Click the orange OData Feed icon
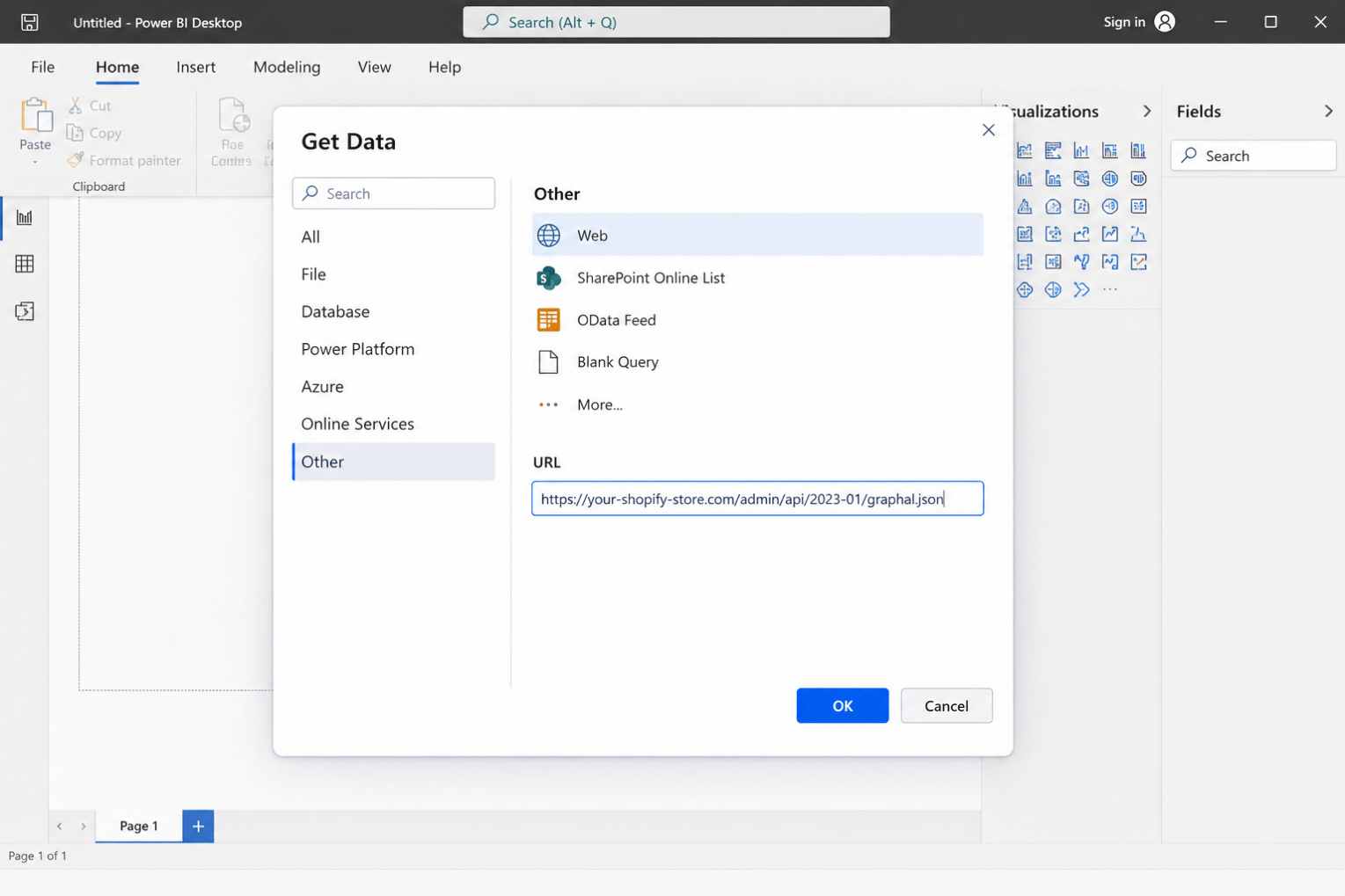 549,320
